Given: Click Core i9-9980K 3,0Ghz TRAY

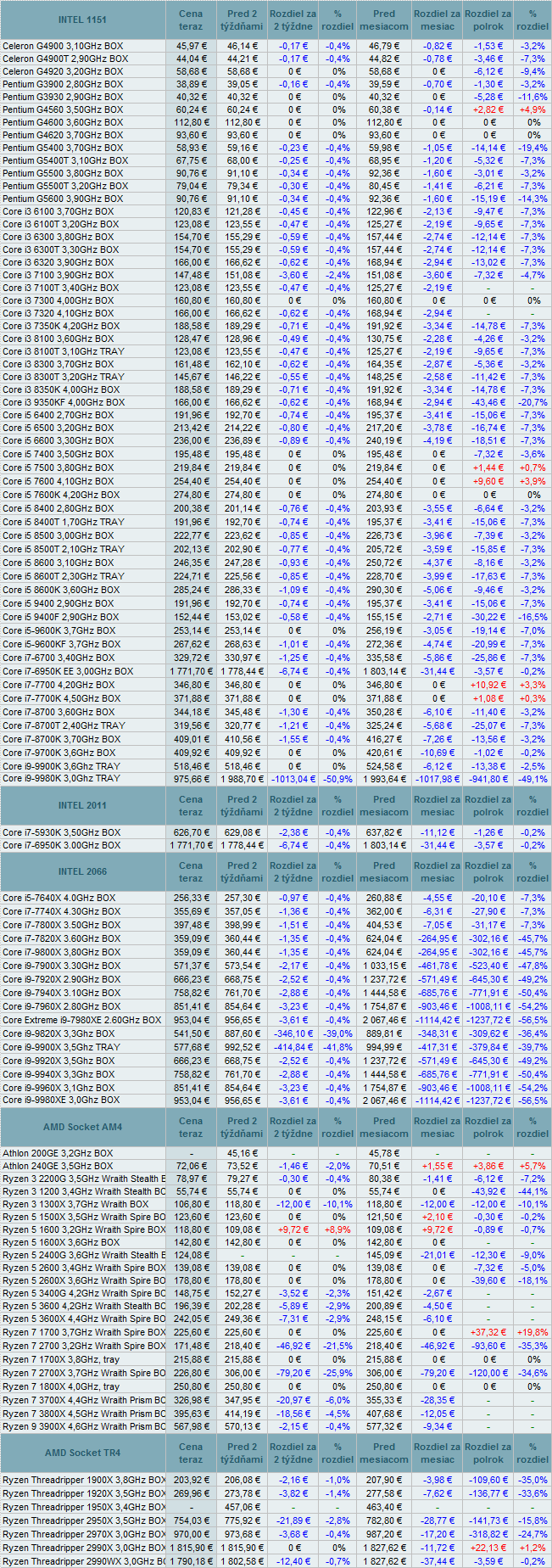Looking at the screenshot, I should [61, 778].
